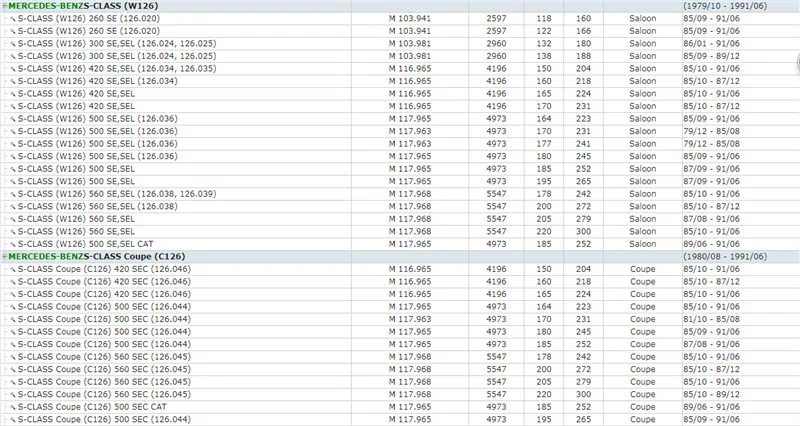Click the date range (1980/08 - 1991/06)
The height and width of the screenshot is (426, 800).
pos(725,256)
